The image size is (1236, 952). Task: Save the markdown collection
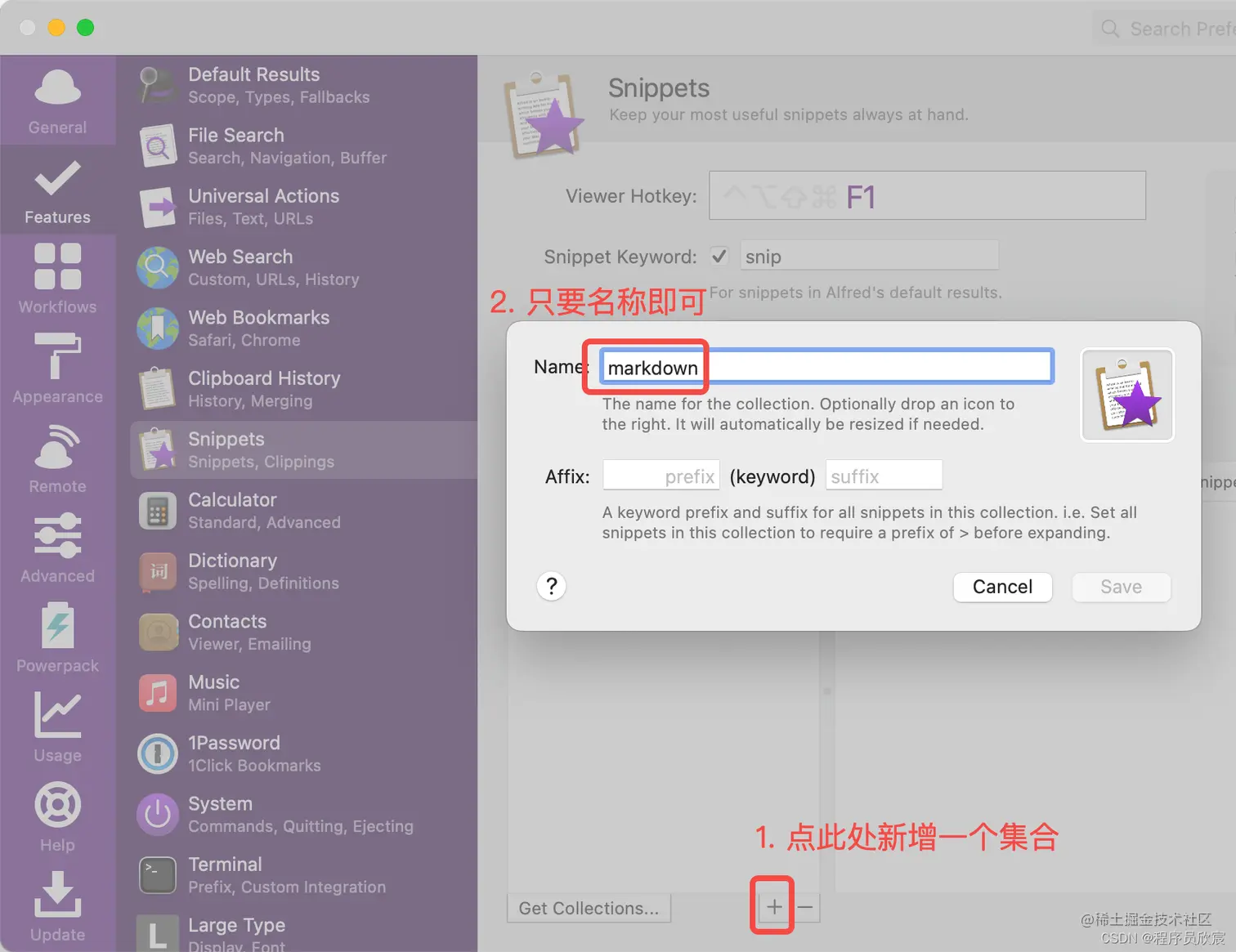click(1121, 587)
